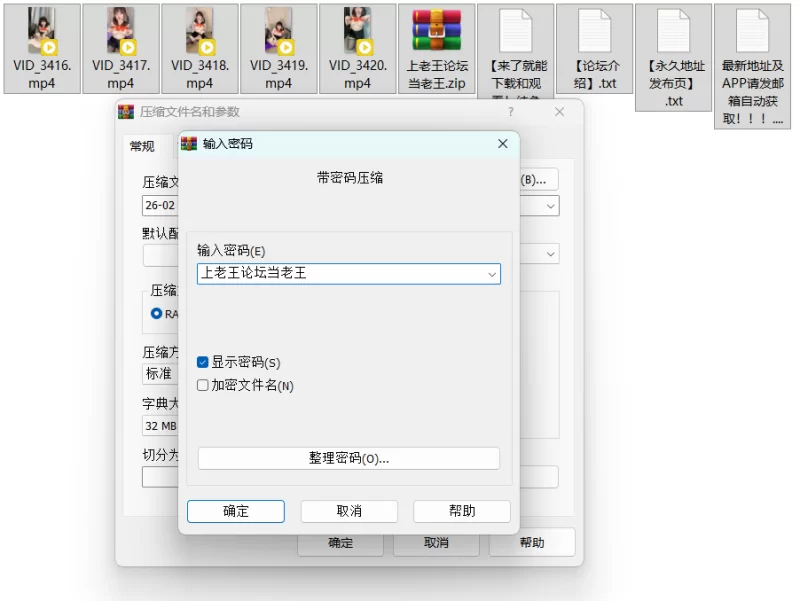The image size is (800, 601).
Task: Select the VID_3418.mp4 video file
Action: click(200, 32)
